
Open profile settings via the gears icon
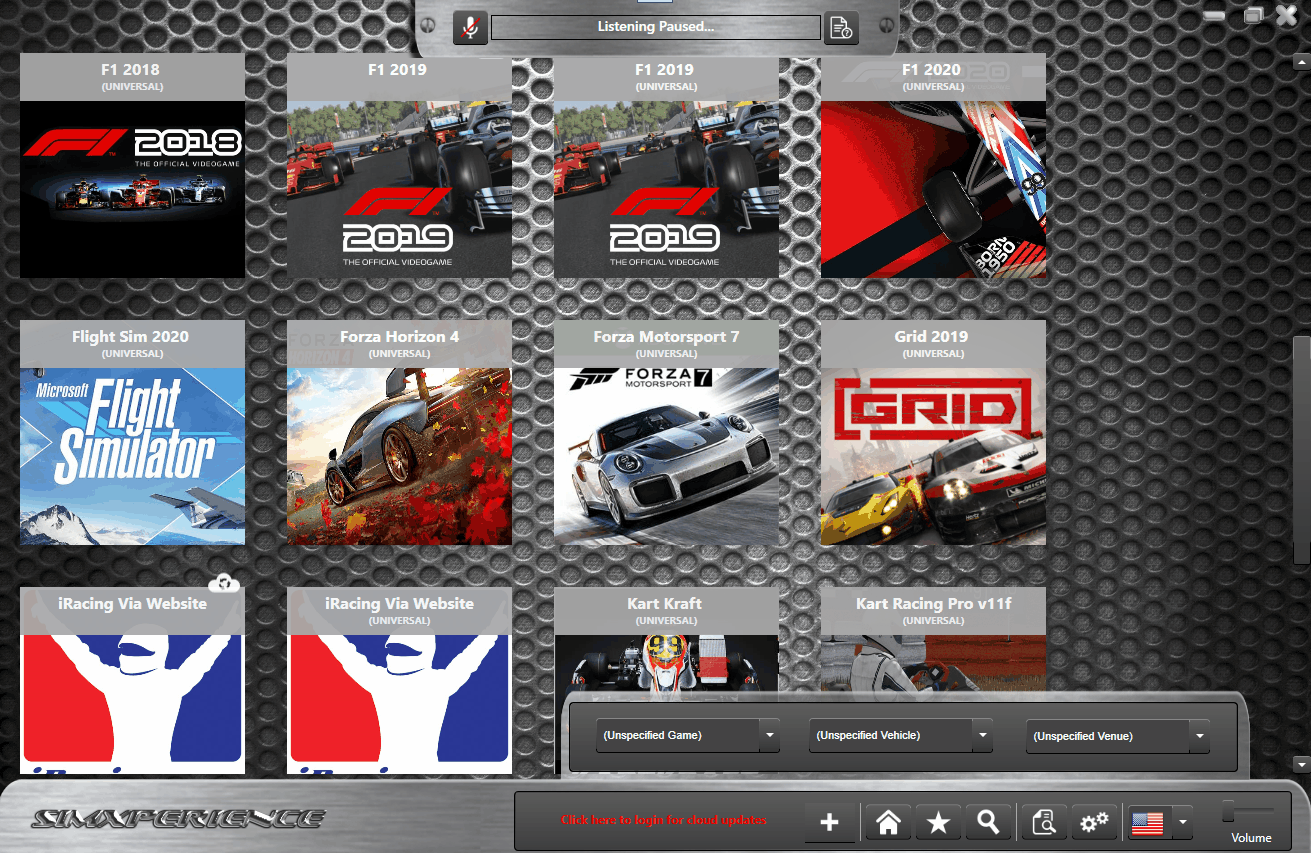(x=1093, y=821)
